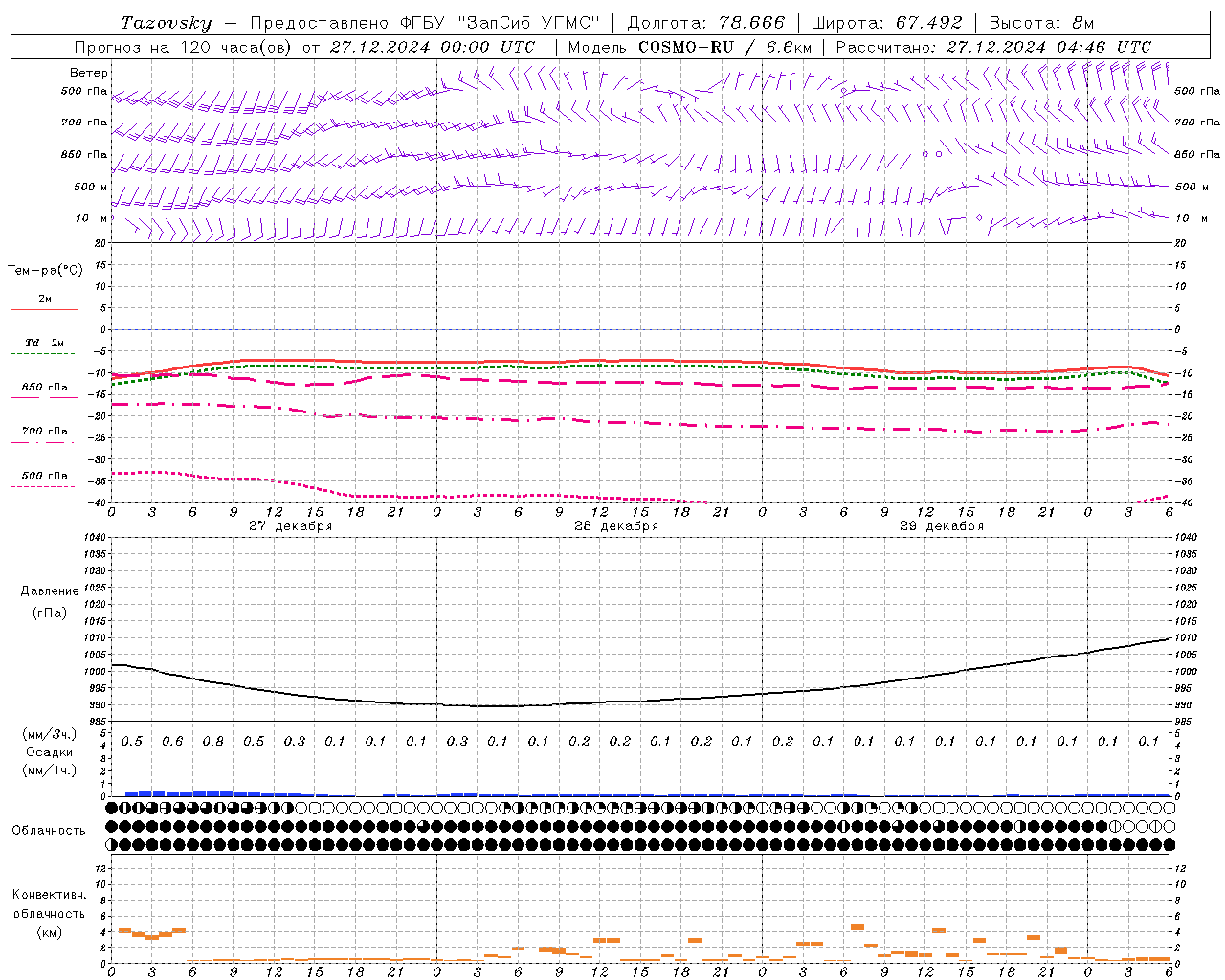1225x980 pixels.
Task: Click the 700 гПа temperature legend entry
Action: point(45,432)
